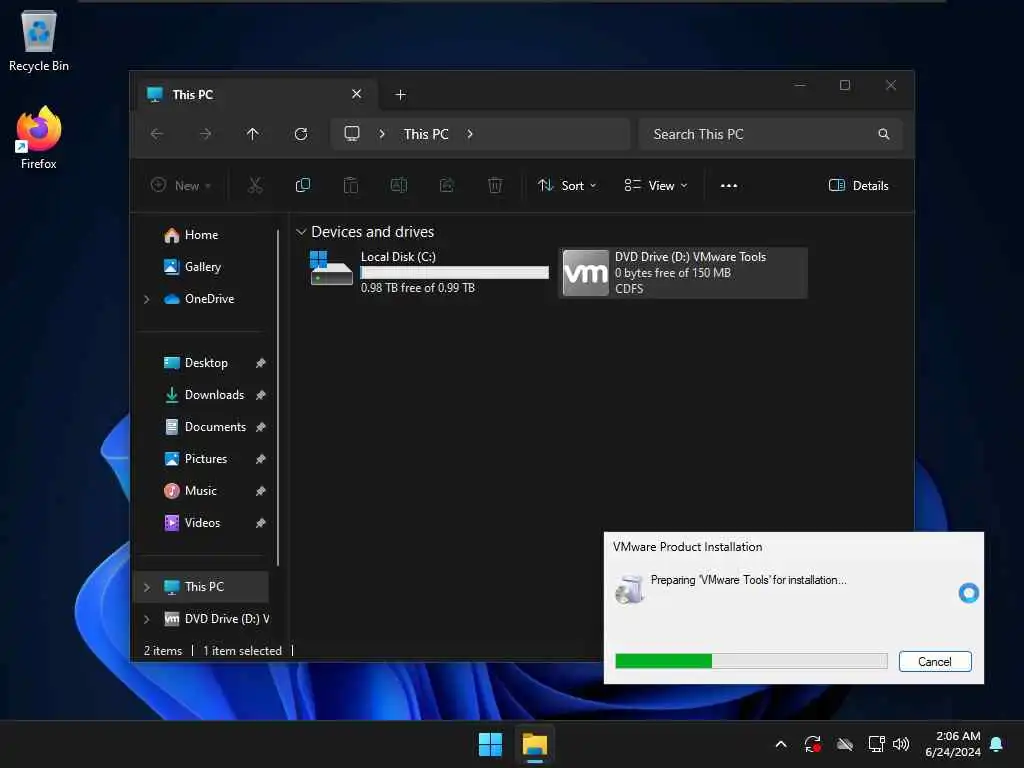The image size is (1024, 768).
Task: Unpin Music from Quick access
Action: coord(261,491)
